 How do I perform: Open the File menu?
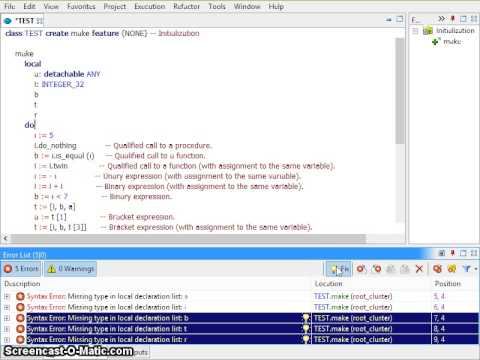(x=9, y=6)
